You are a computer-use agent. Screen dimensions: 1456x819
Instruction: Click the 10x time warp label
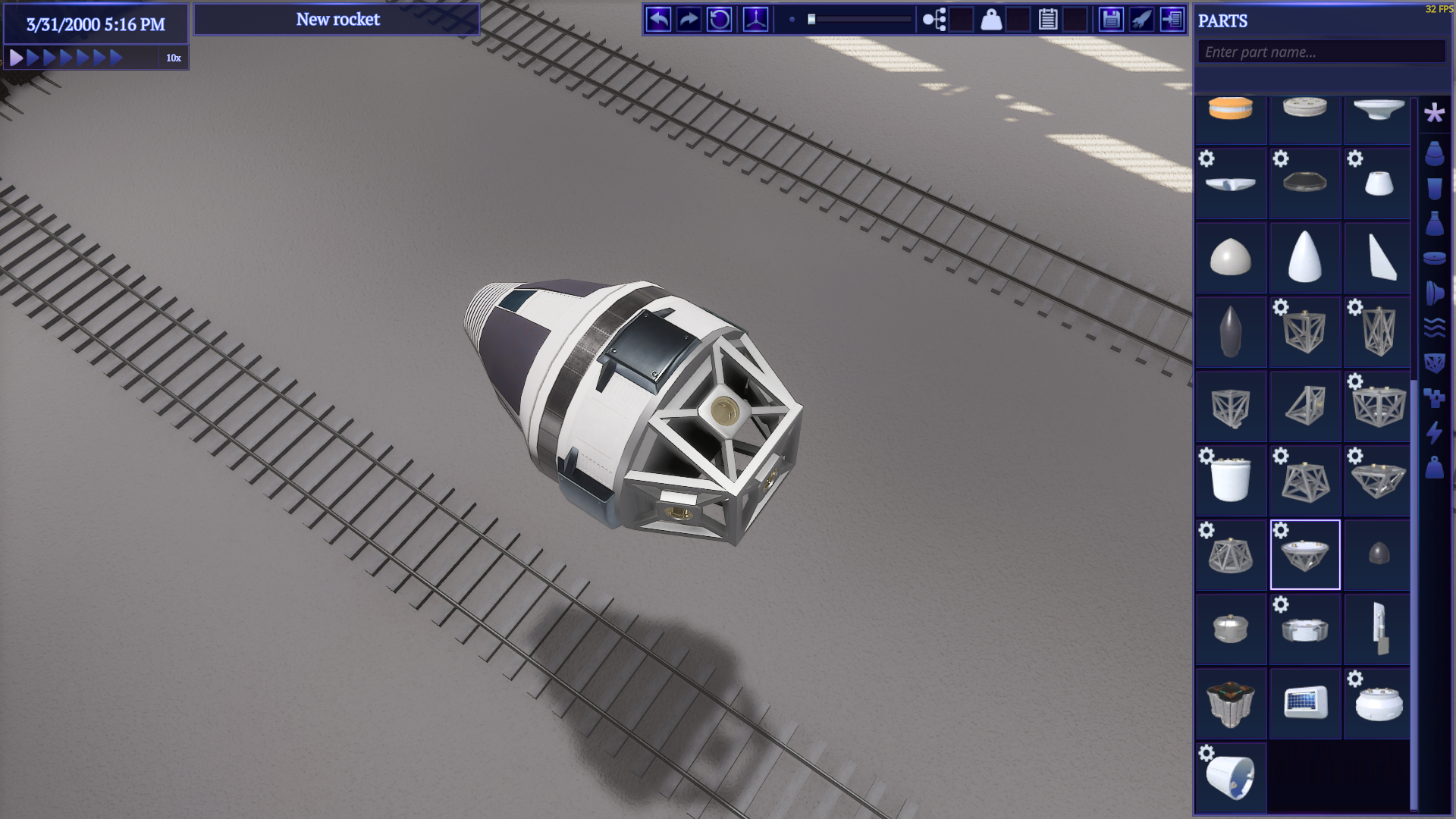[x=174, y=58]
